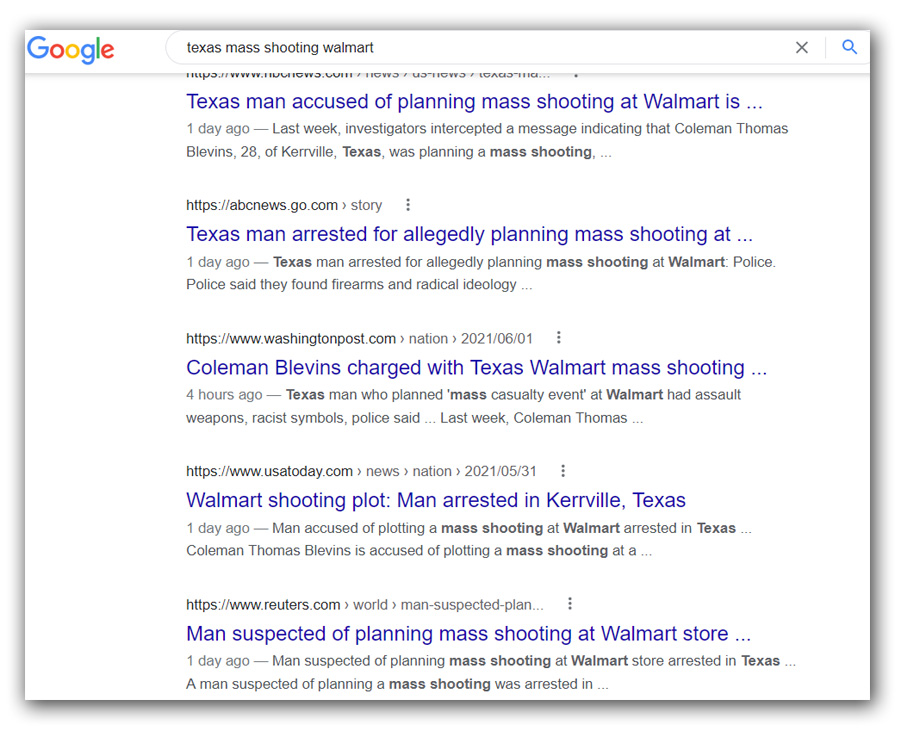Click '4 hours ago' snippet text
The width and height of the screenshot is (900, 734).
[224, 395]
